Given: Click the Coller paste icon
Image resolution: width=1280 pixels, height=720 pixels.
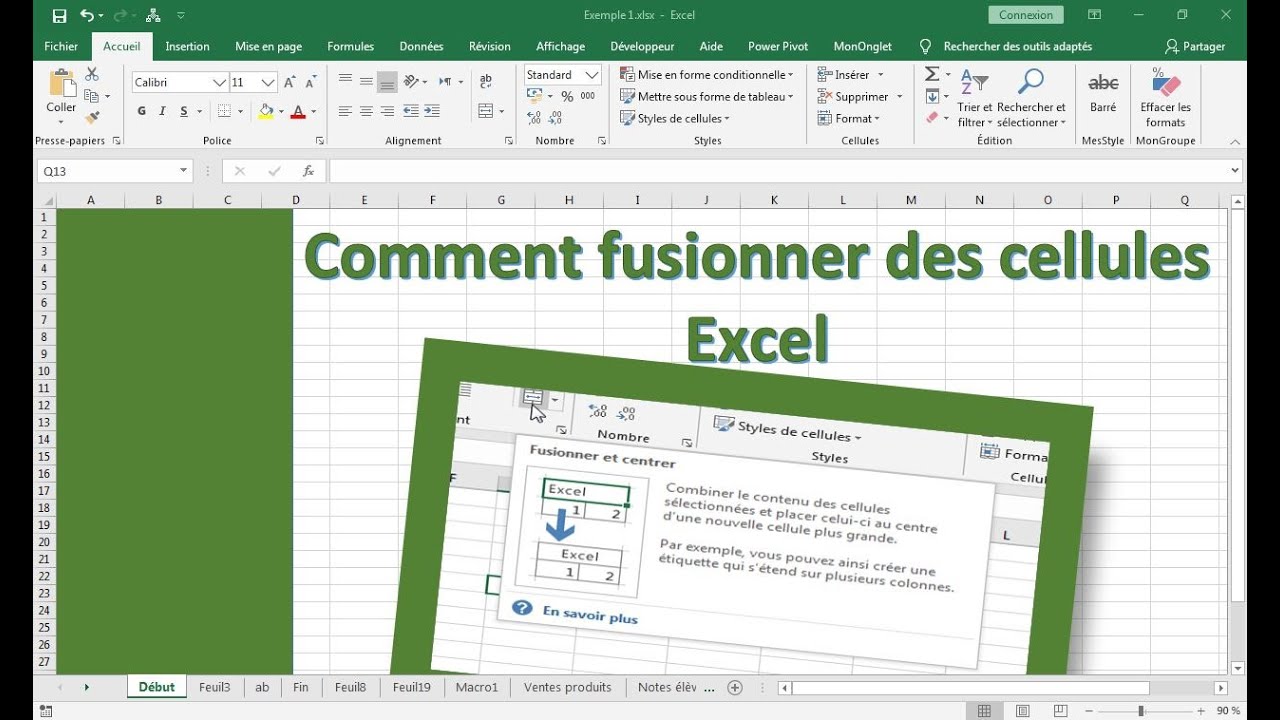Looking at the screenshot, I should click(x=61, y=83).
